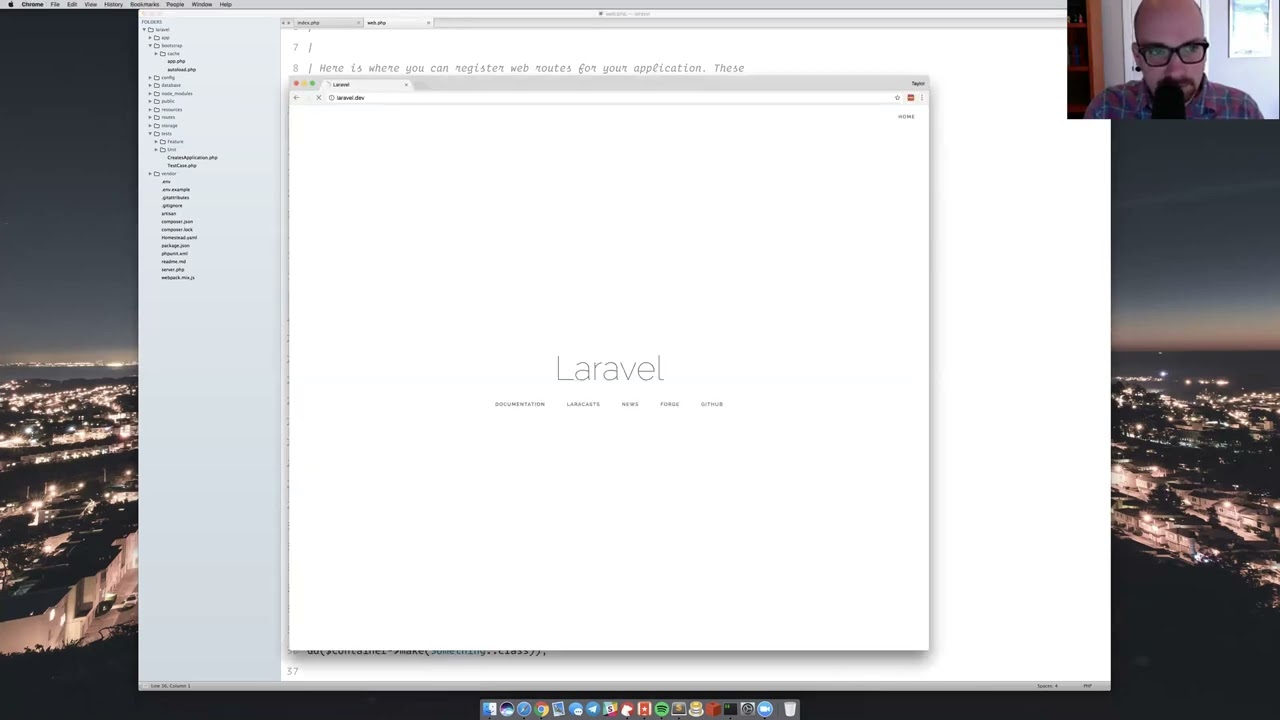Click the site info icon before laravel.dev
This screenshot has height=720, width=1280.
(331, 97)
